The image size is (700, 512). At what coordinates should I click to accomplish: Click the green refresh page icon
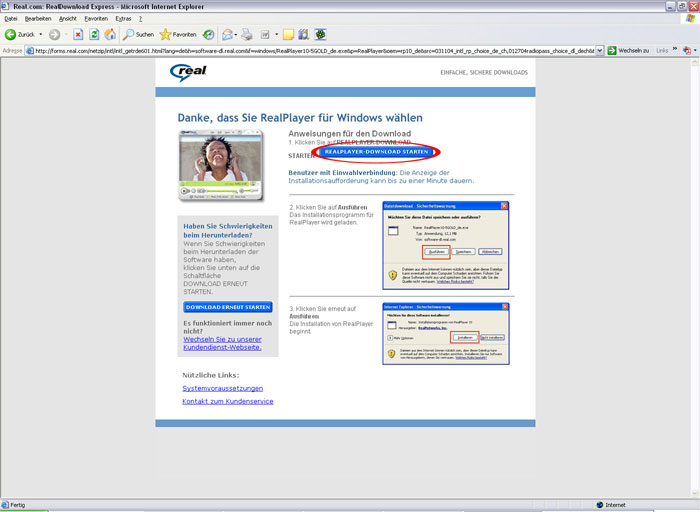[94, 34]
